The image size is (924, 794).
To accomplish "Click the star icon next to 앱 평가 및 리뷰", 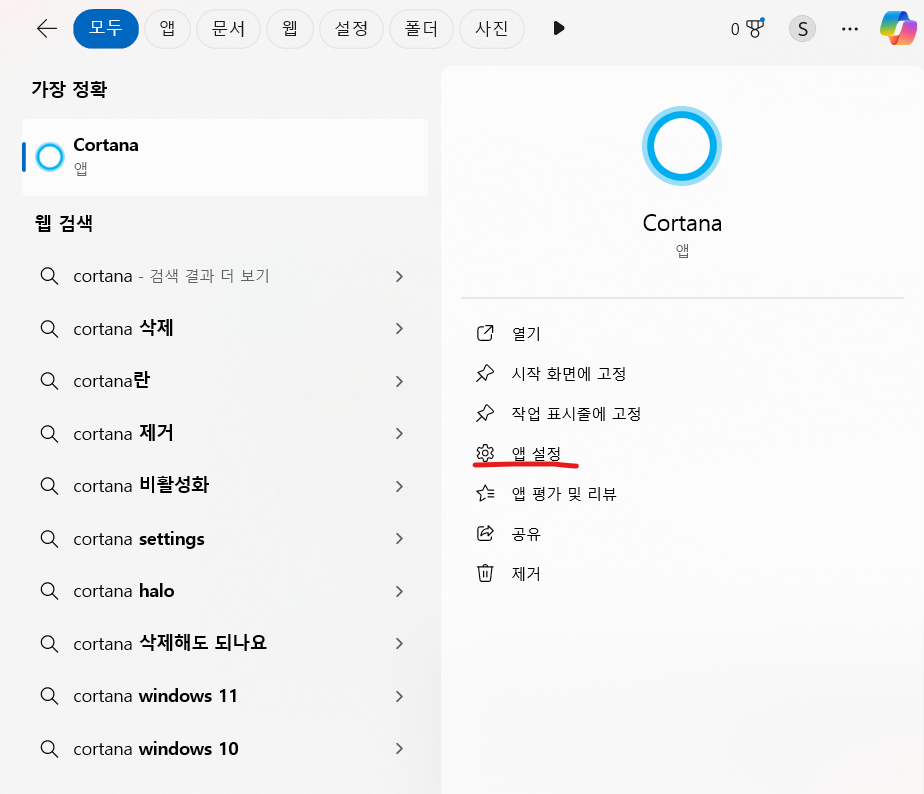I will tap(485, 493).
